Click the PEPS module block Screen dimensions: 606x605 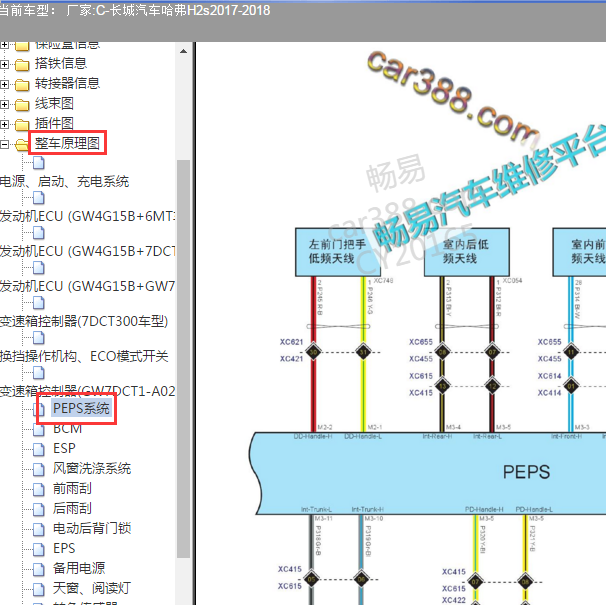(427, 474)
